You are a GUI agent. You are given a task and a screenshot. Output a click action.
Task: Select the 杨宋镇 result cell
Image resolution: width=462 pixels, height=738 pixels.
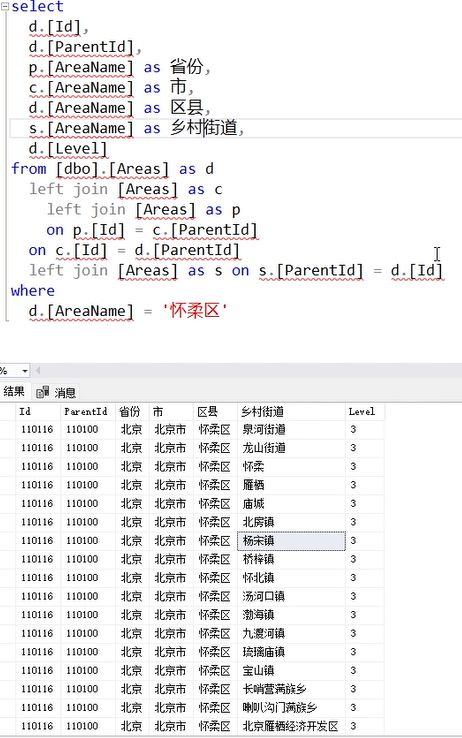coord(291,541)
